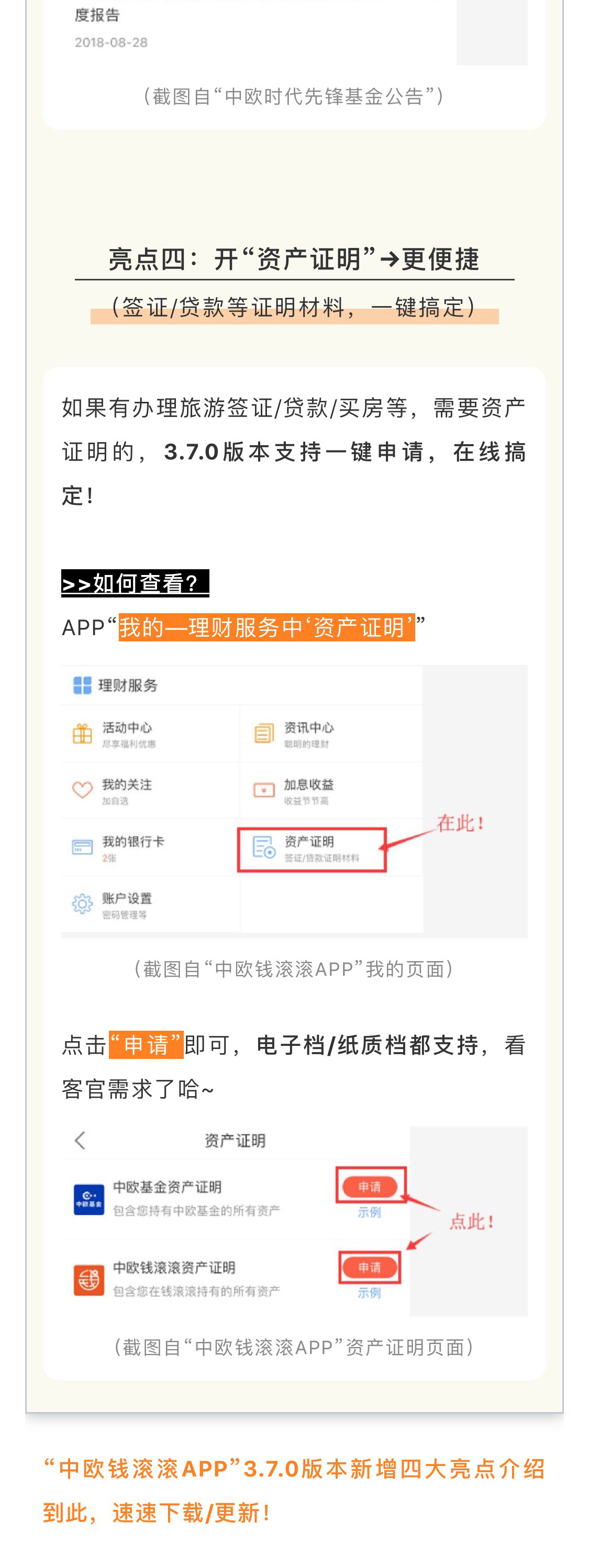Click the 加息收益 coupon icon

coord(264,790)
